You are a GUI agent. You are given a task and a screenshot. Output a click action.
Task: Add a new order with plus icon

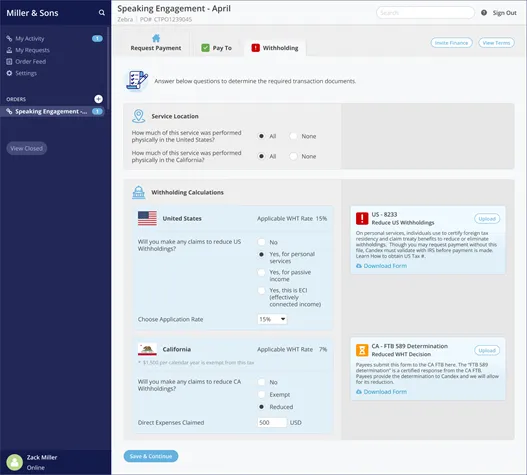point(98,99)
